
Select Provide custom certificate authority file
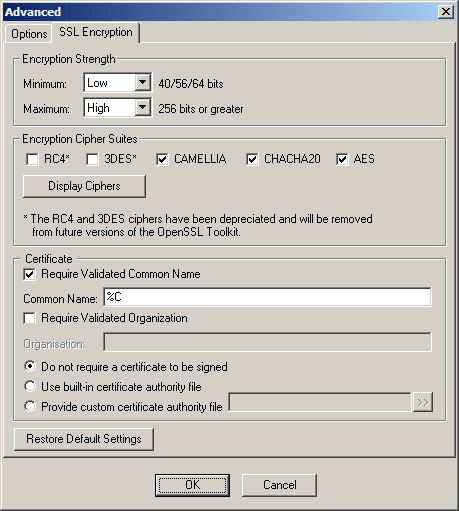pos(30,406)
